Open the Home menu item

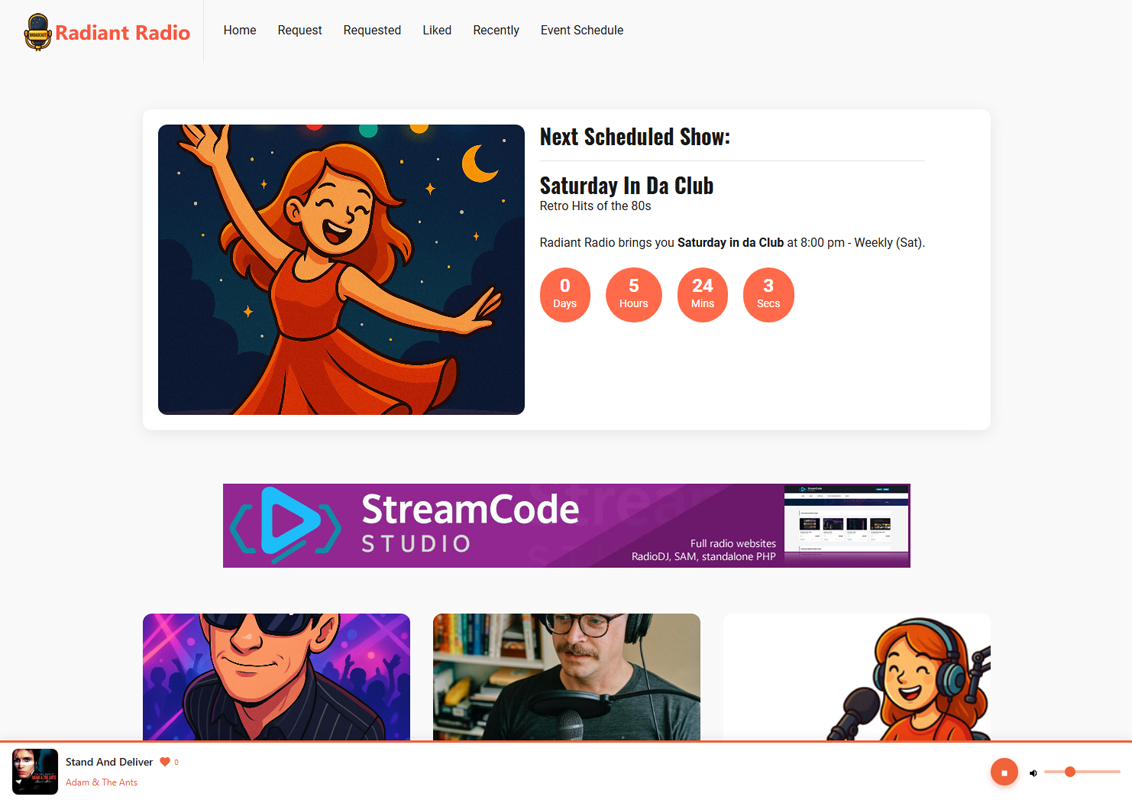pos(239,31)
